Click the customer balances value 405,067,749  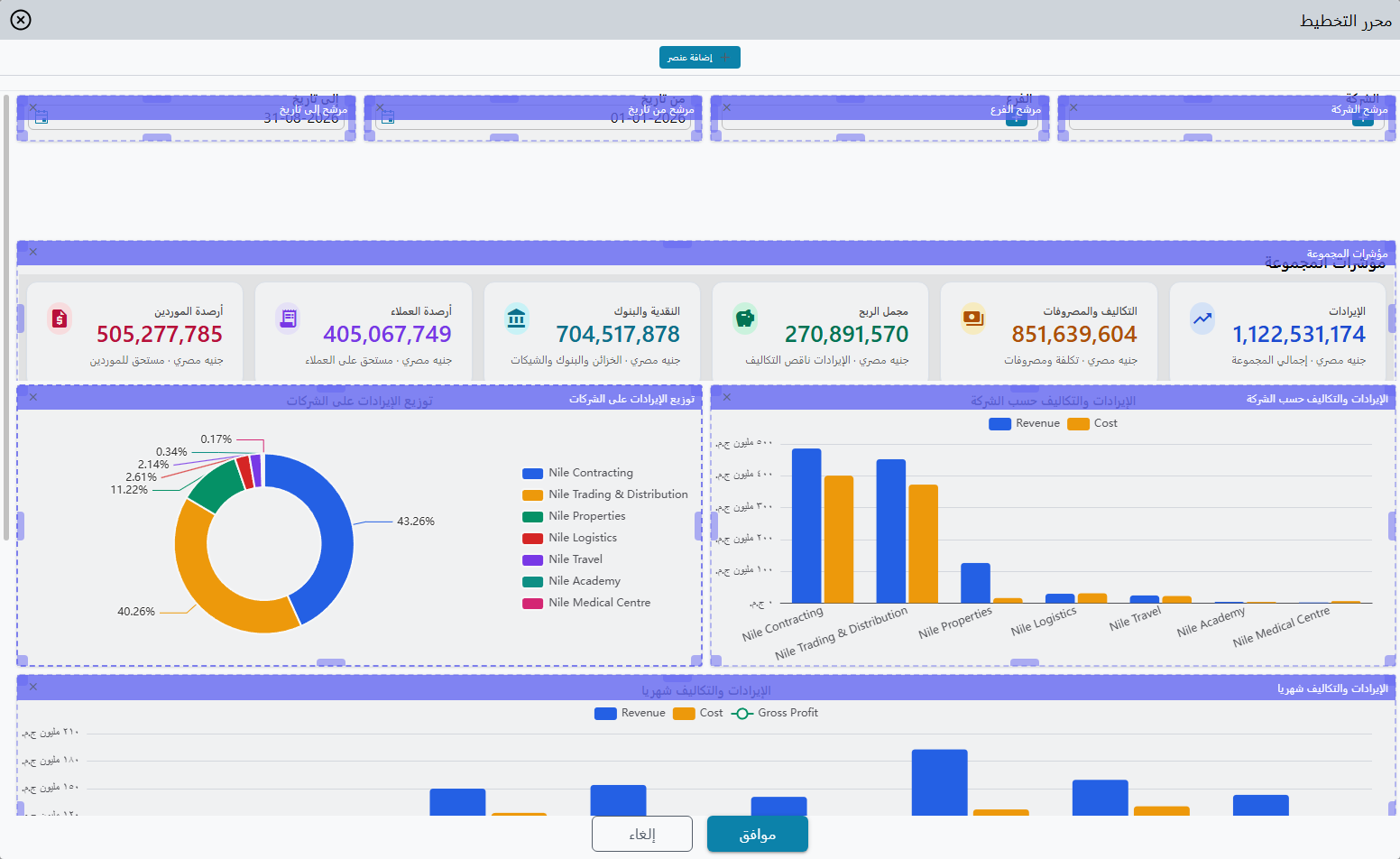click(387, 335)
